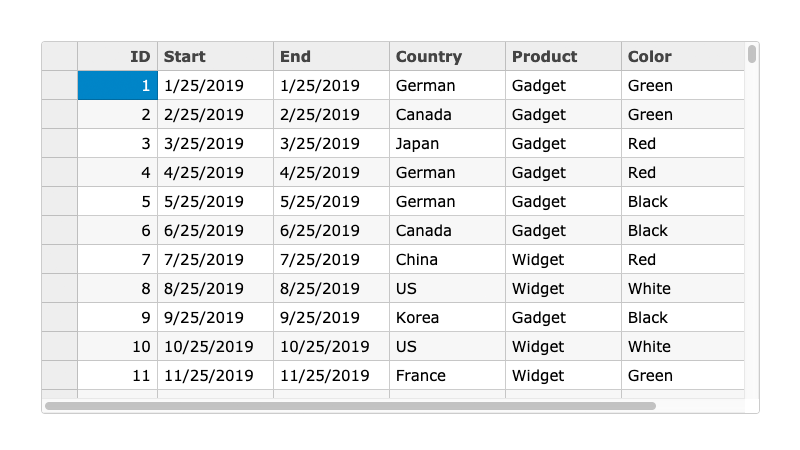Select the Country column header
800x450 pixels.
click(x=447, y=56)
